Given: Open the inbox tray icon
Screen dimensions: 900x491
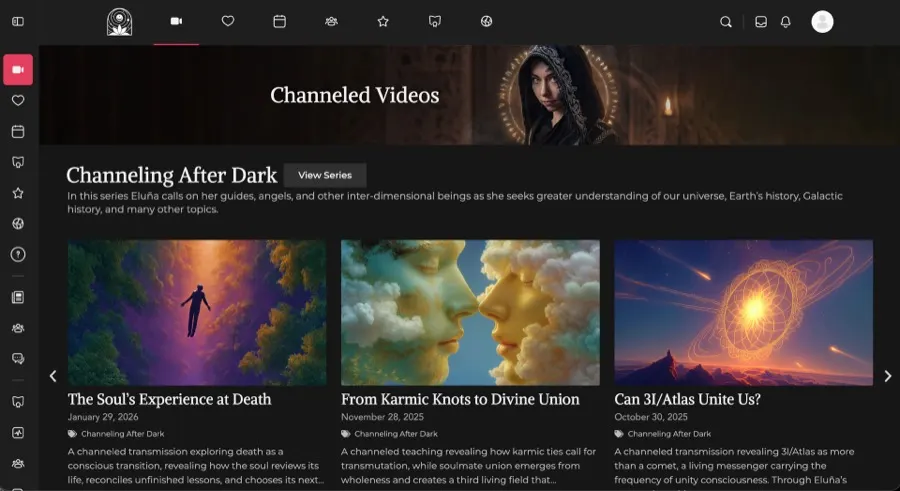Looking at the screenshot, I should click(761, 22).
